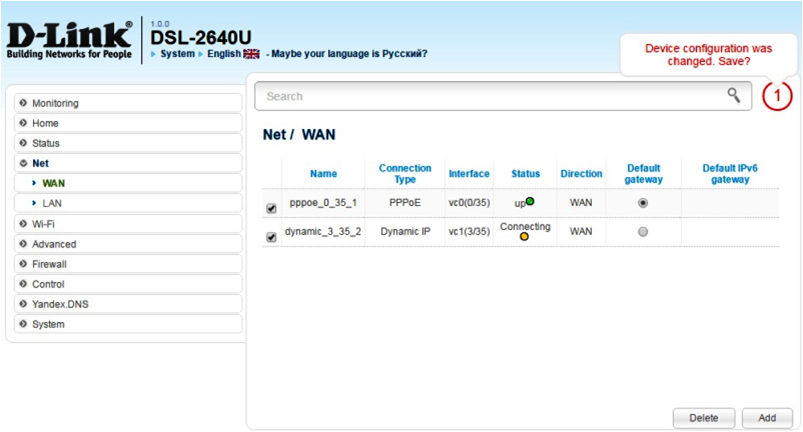Toggle checkbox for pppoe_0_35_1 connection
Screen dimensions: 803x432
271,208
